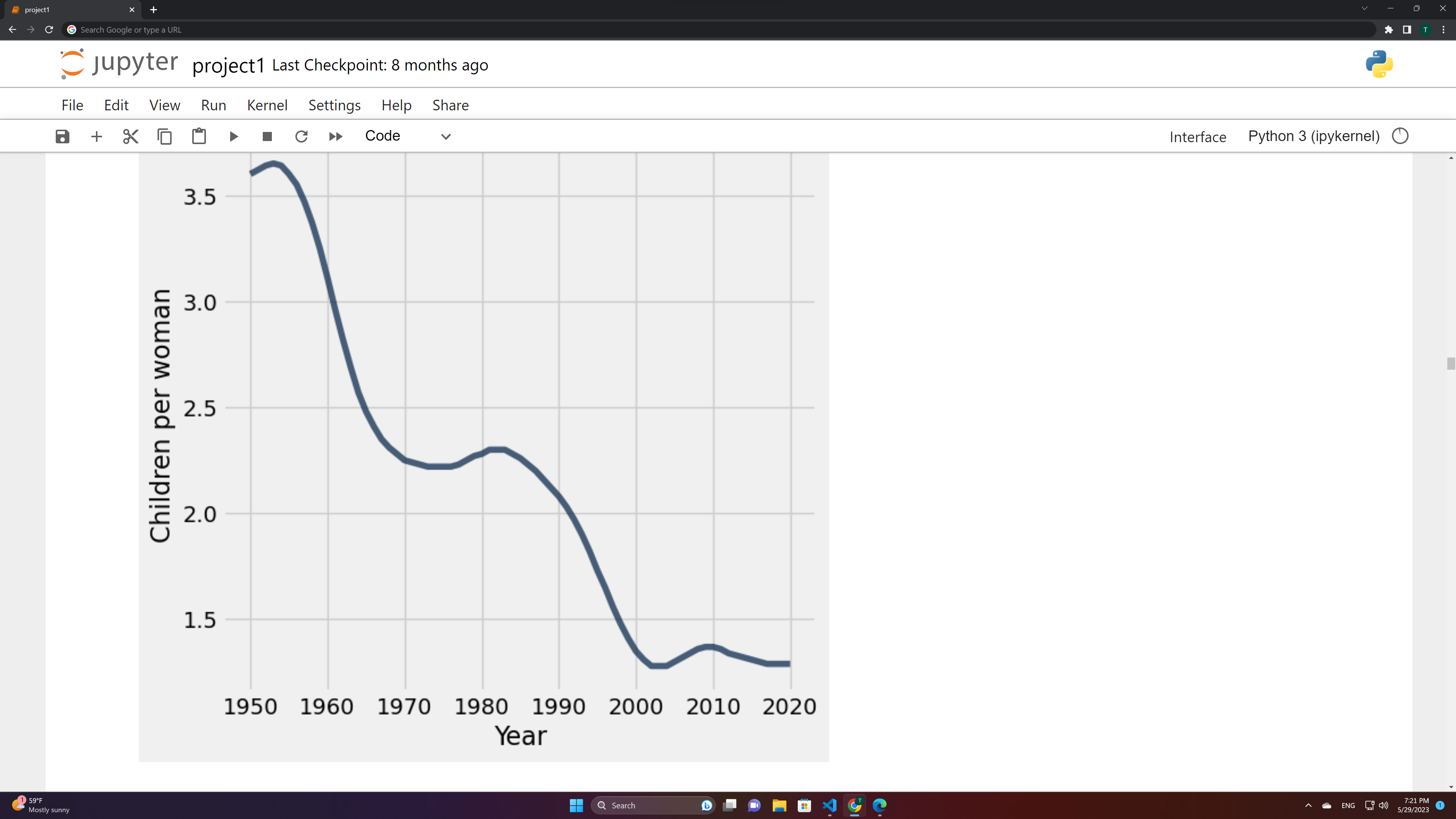Click the kernel status circle indicator
This screenshot has height=819, width=1456.
point(1400,136)
